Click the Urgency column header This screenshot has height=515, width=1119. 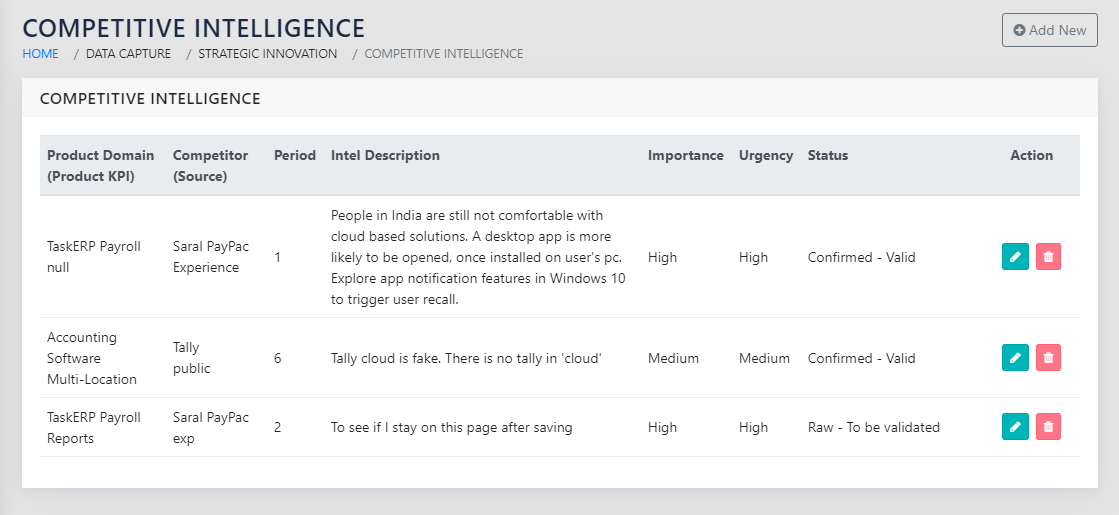click(x=765, y=155)
